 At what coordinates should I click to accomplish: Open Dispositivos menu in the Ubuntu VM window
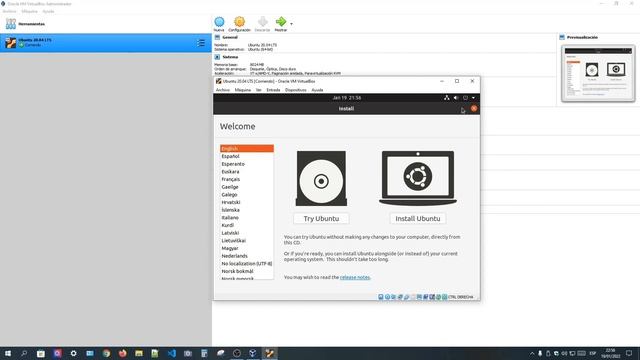296,90
